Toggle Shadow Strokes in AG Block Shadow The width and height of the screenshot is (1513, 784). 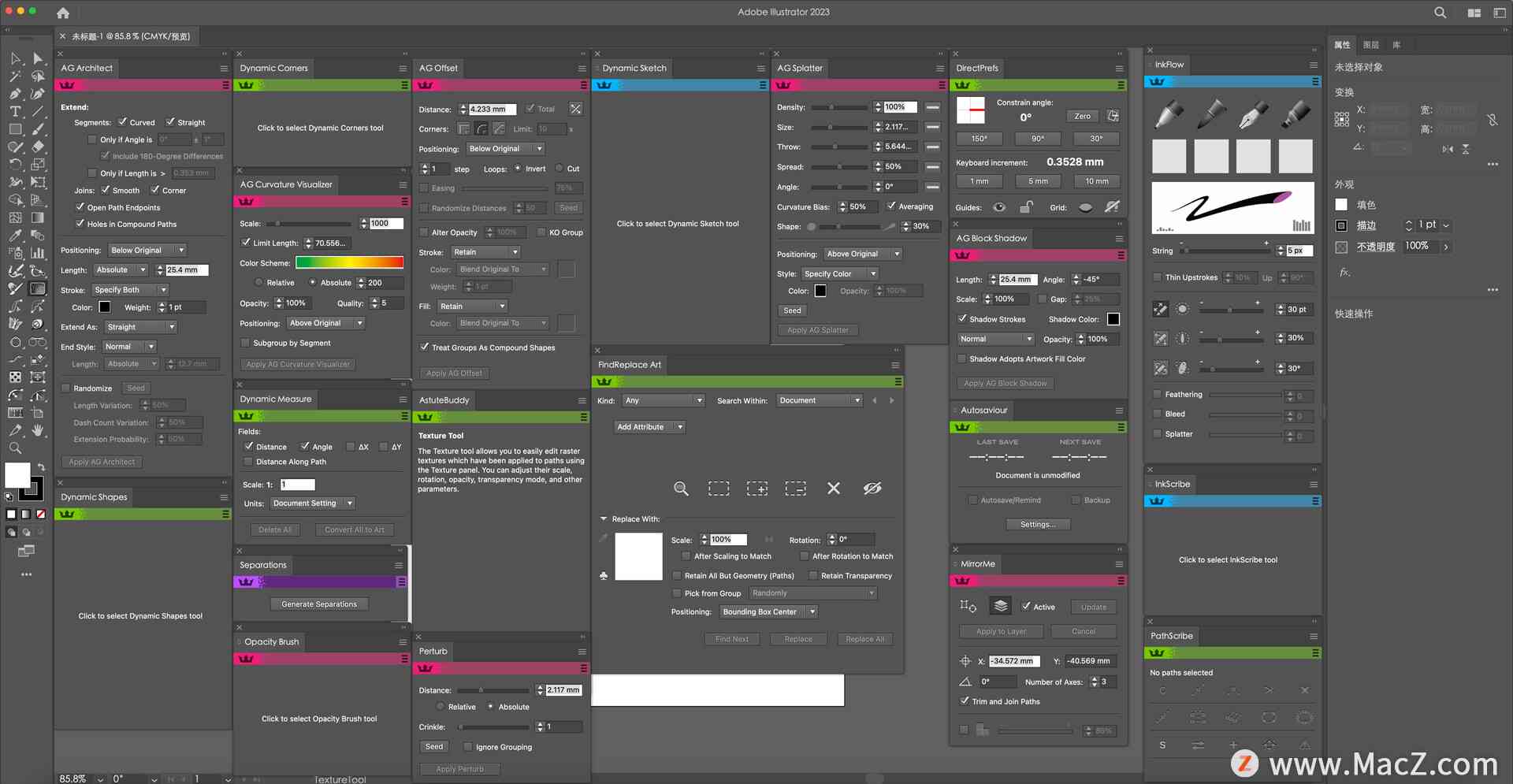(962, 319)
